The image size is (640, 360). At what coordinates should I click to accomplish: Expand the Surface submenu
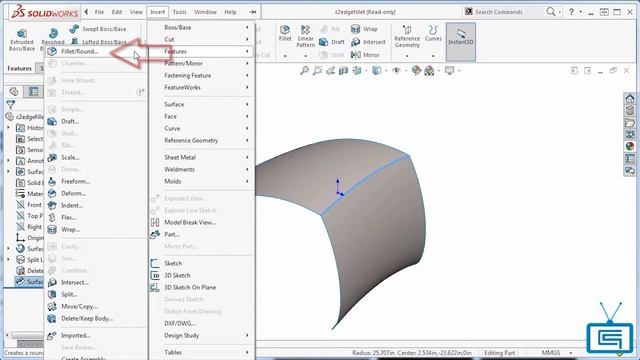click(x=202, y=104)
